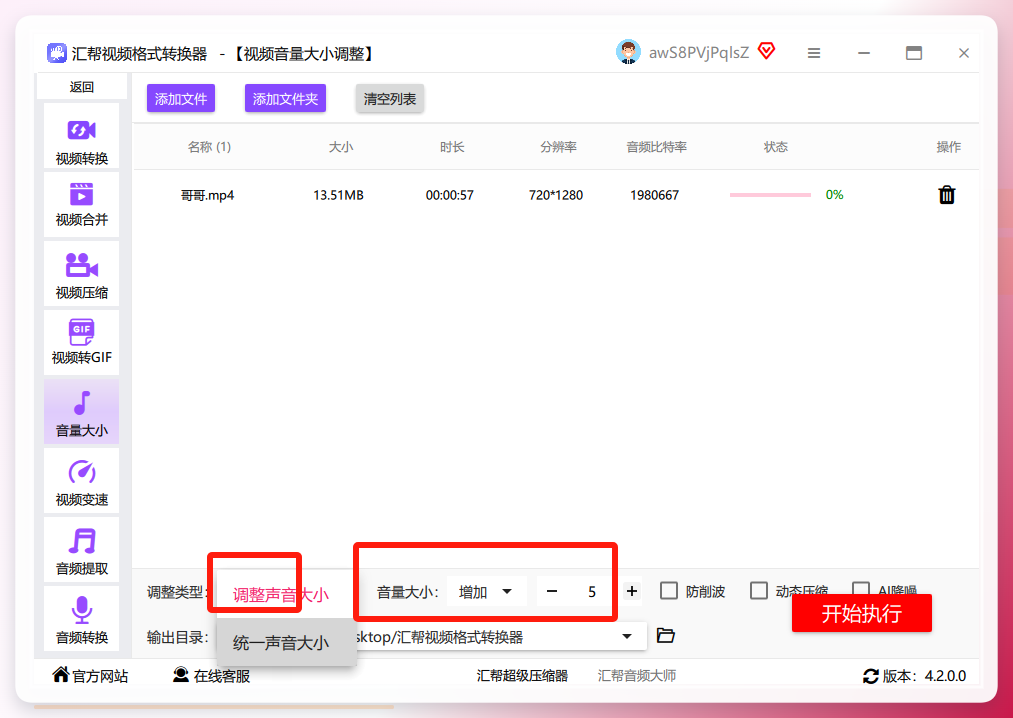
Task: Open the 音频提取 audio extract tool
Action: click(81, 549)
